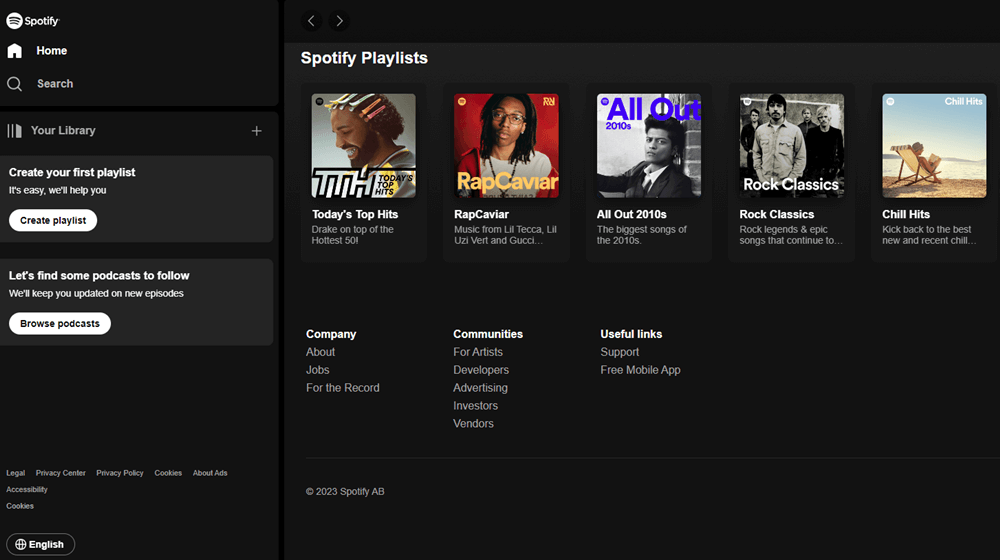Open the For Artists link

click(478, 352)
